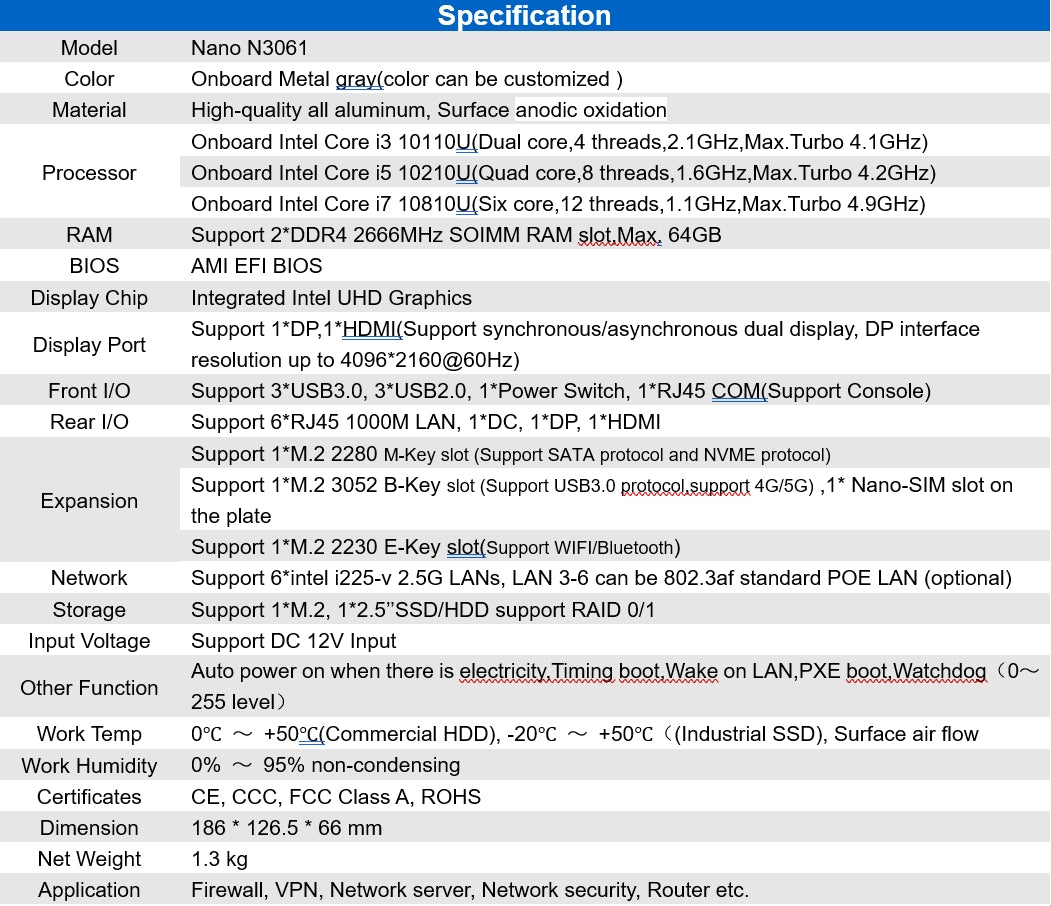Click the Specification header title

click(x=524, y=16)
